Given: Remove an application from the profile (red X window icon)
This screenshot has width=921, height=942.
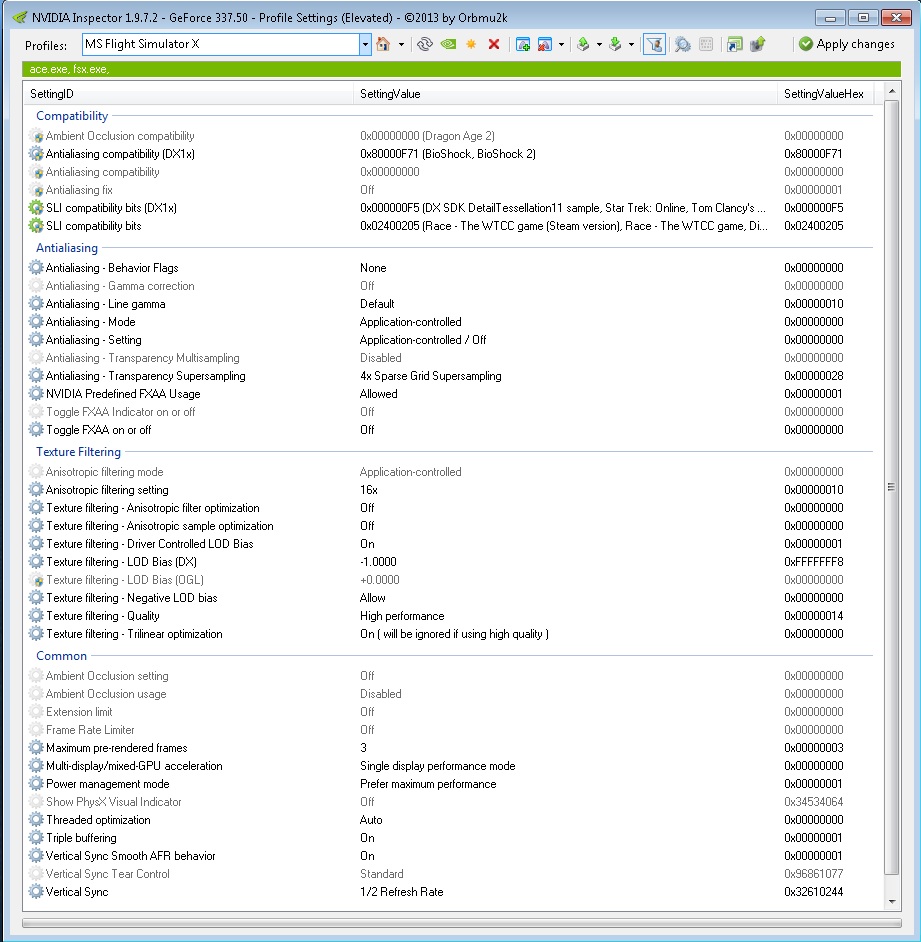Looking at the screenshot, I should [545, 44].
